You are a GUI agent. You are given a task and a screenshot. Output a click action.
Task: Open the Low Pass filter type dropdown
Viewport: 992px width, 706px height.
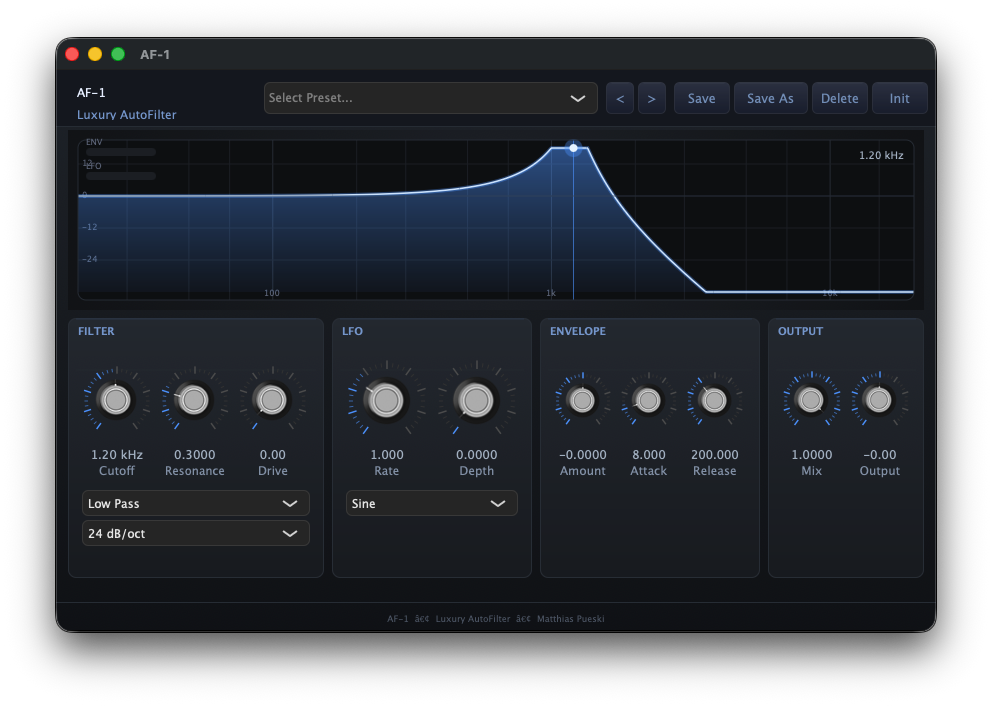(x=195, y=504)
